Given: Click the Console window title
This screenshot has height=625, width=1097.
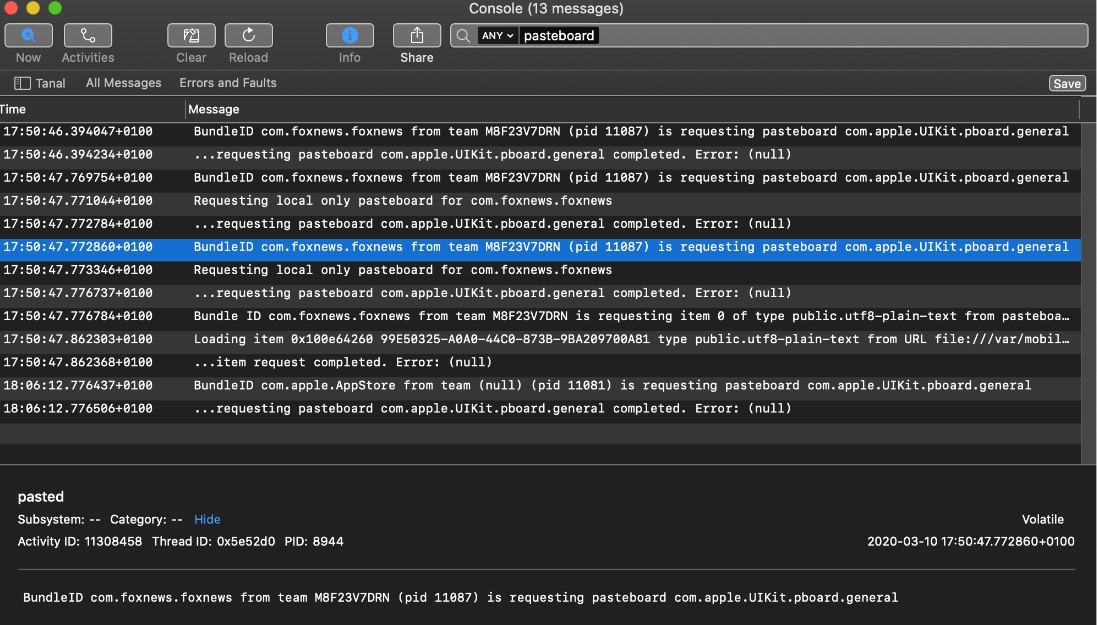Looking at the screenshot, I should point(546,8).
